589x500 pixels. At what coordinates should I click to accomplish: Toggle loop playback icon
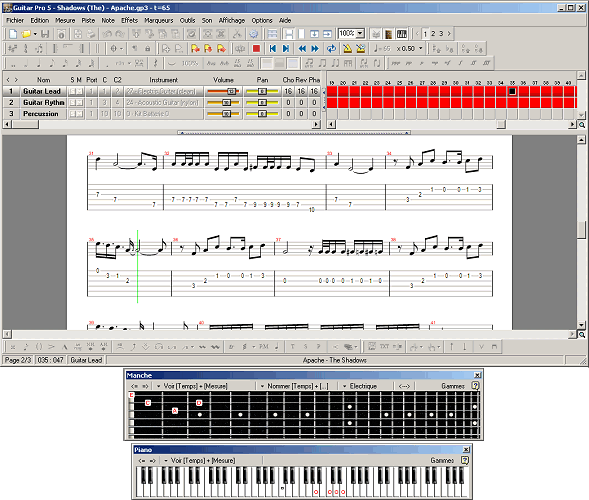point(331,48)
